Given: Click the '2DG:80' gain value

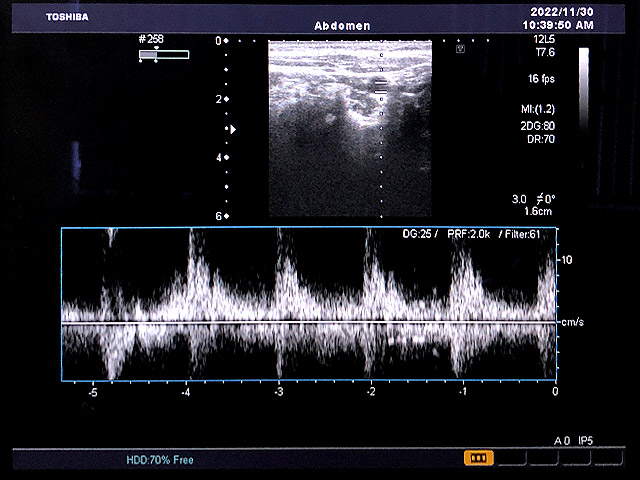Looking at the screenshot, I should click(x=538, y=126).
